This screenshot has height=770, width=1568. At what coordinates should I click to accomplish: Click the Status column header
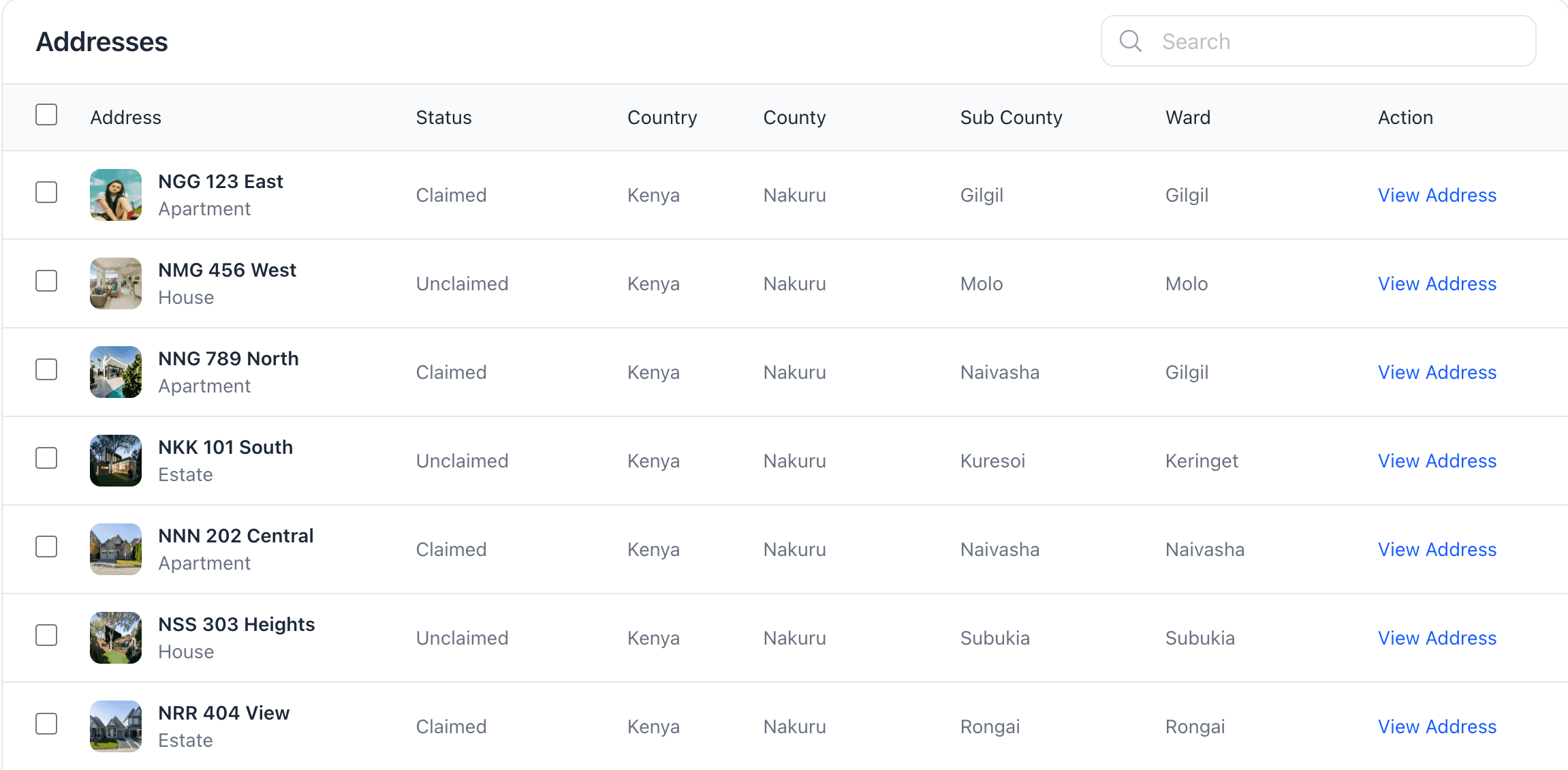[x=444, y=118]
